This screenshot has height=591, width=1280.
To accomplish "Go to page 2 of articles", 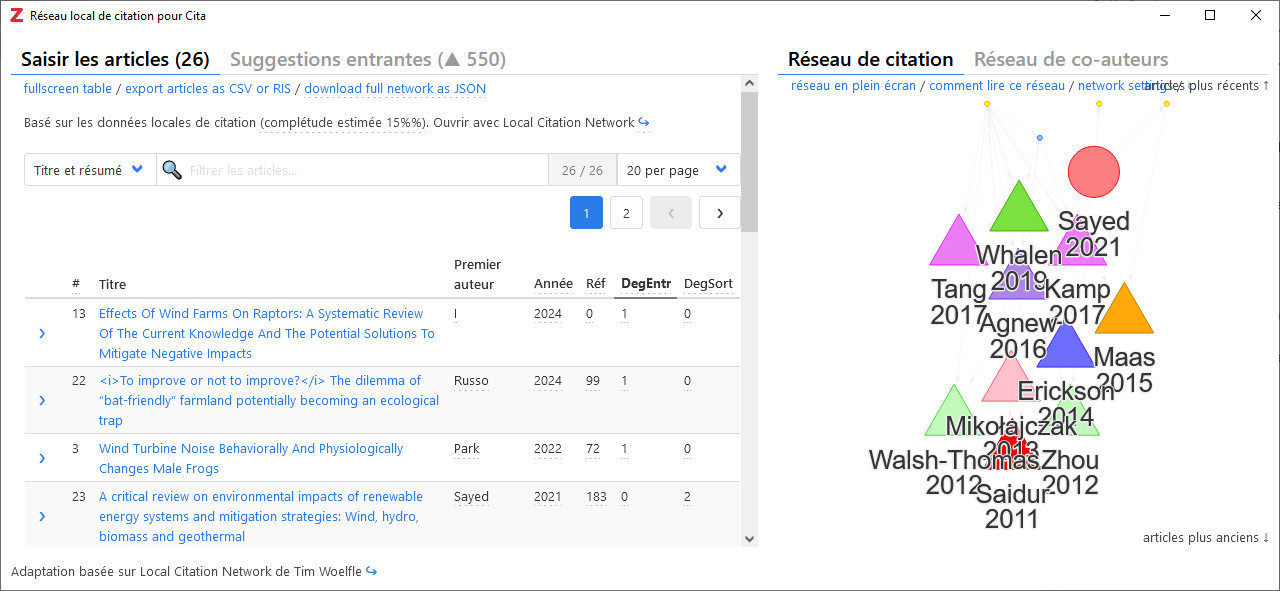I will tap(626, 213).
